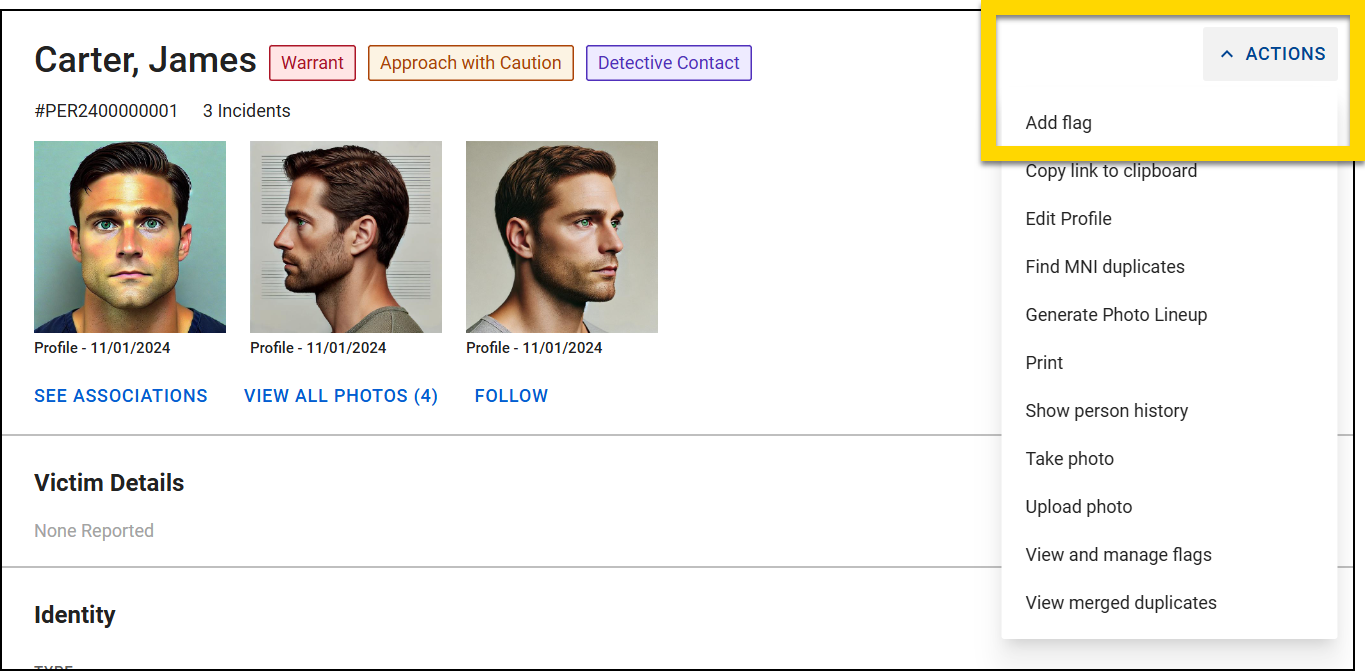Select the Approach with Caution badge

tap(470, 62)
